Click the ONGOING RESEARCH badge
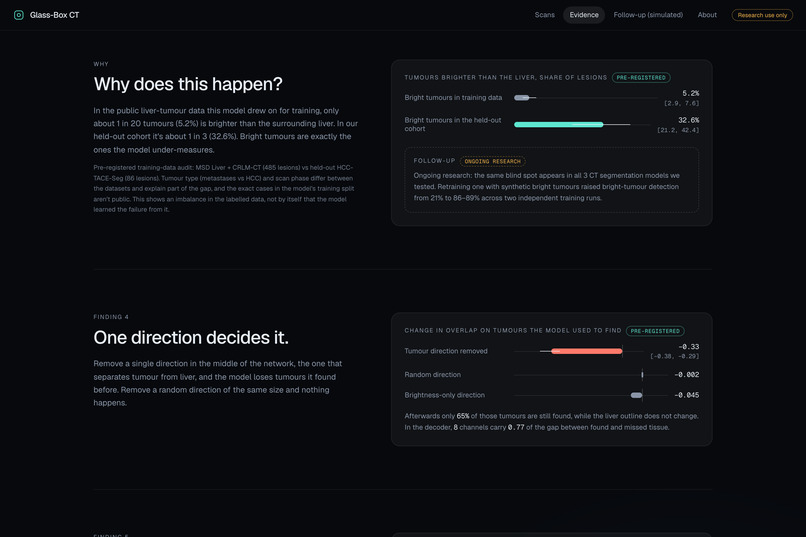This screenshot has height=537, width=806. (492, 161)
